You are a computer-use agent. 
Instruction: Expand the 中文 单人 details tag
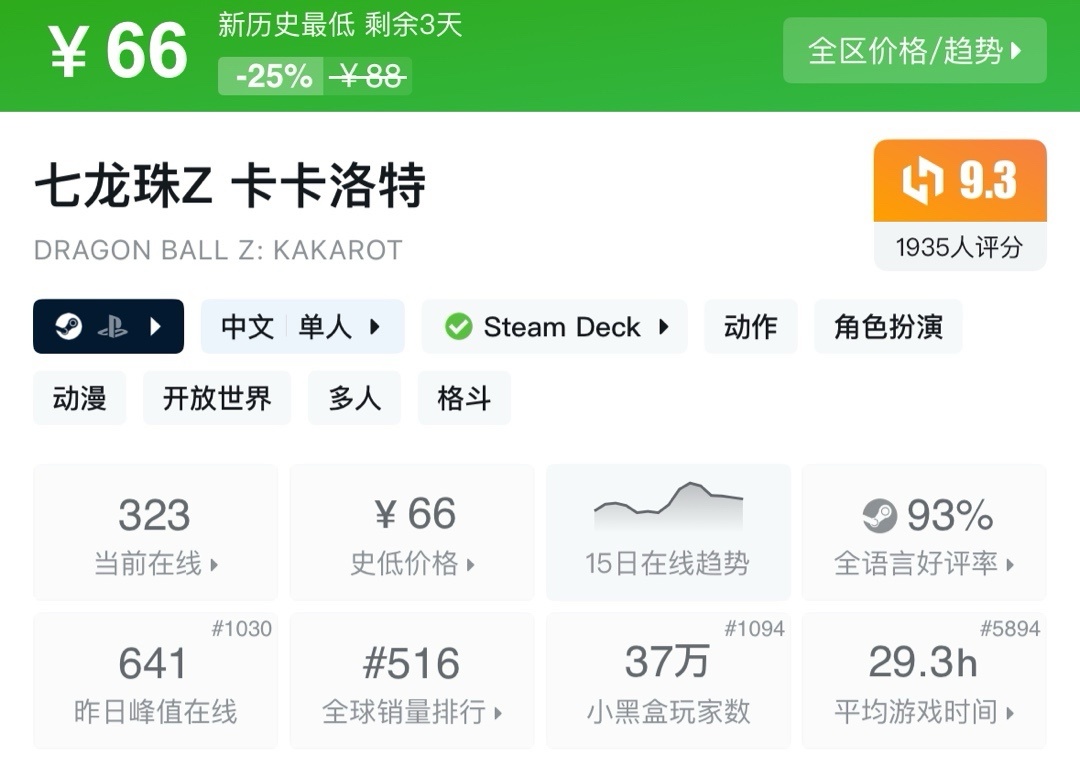[x=302, y=327]
